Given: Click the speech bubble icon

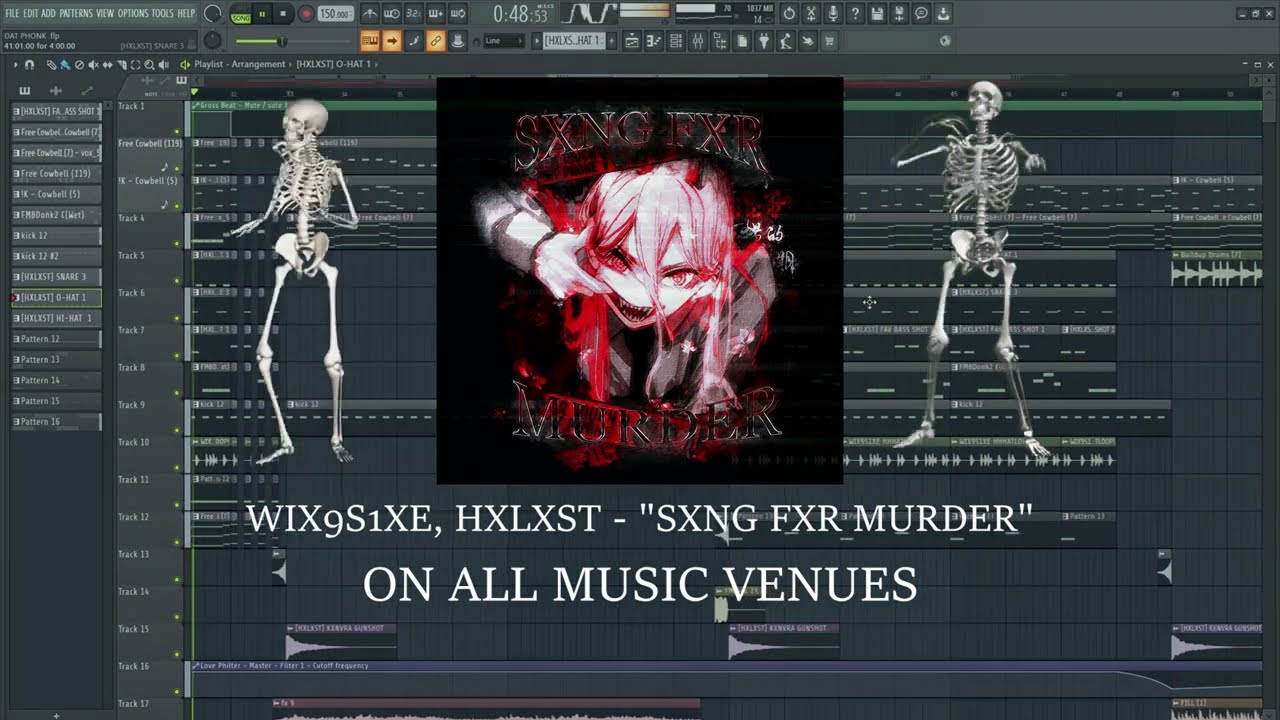Looking at the screenshot, I should 921,14.
